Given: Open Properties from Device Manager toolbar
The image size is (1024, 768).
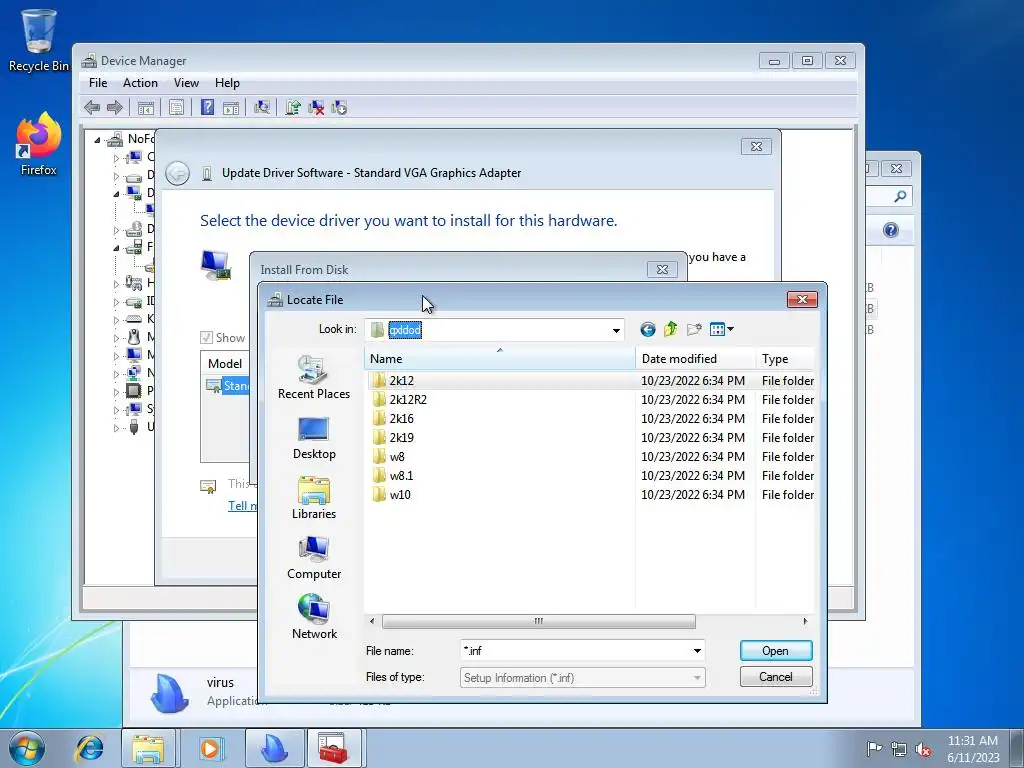Looking at the screenshot, I should [x=176, y=107].
